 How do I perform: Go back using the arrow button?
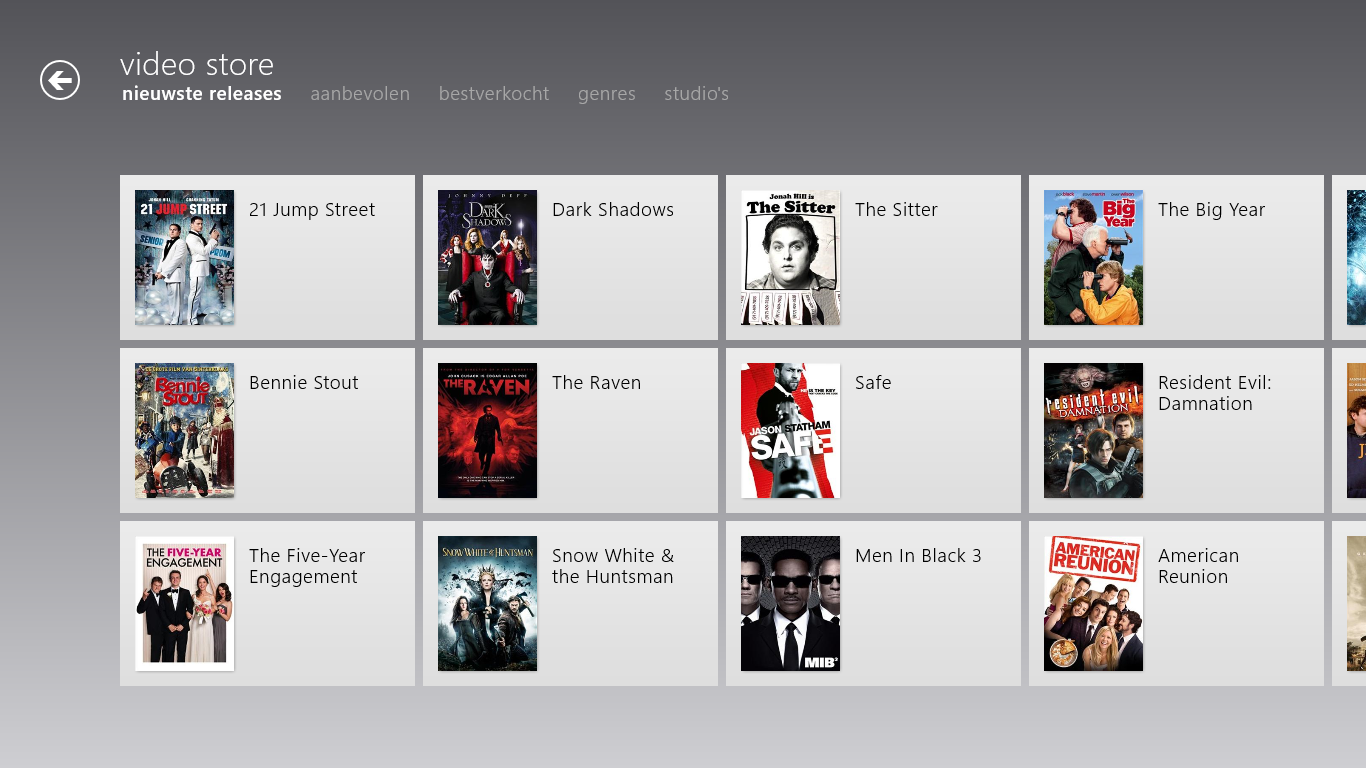click(x=60, y=80)
